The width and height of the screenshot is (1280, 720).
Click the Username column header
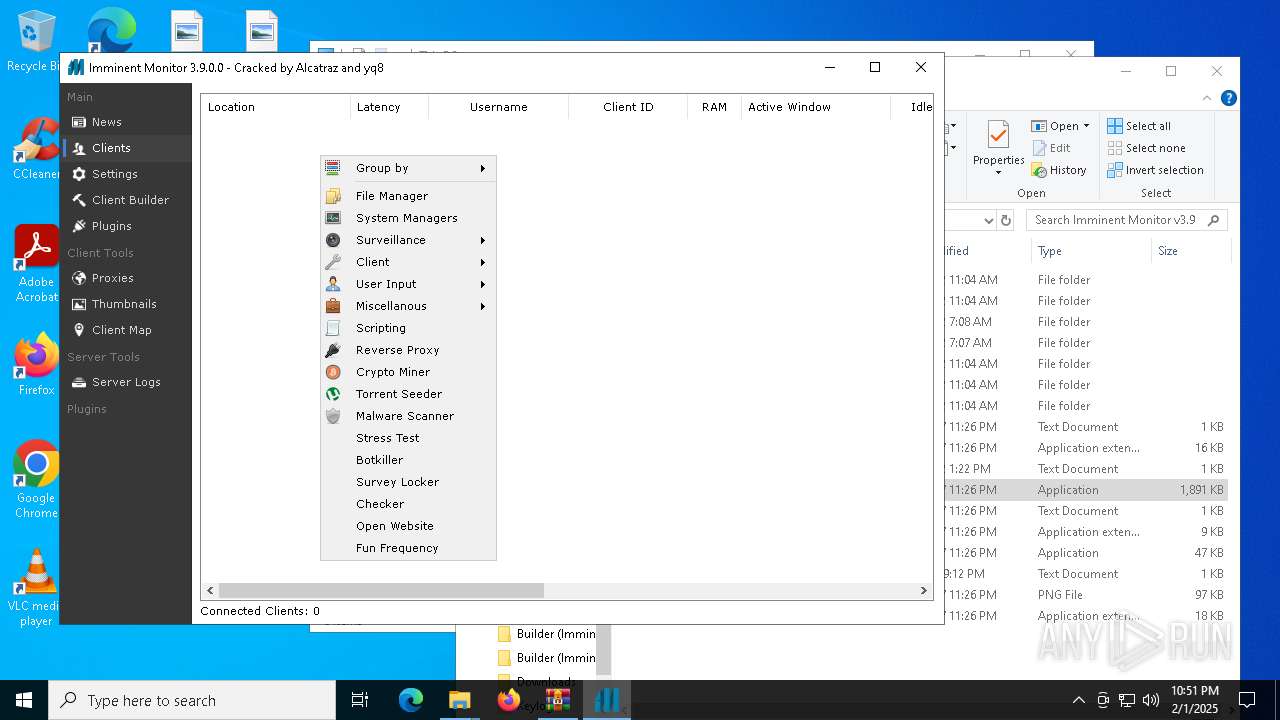coord(498,107)
